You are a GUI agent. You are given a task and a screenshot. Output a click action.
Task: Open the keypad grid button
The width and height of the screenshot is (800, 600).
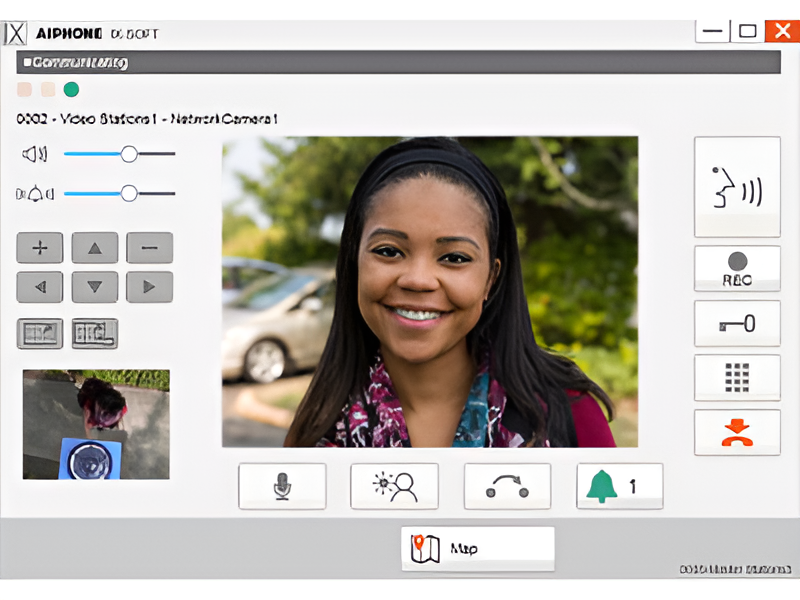click(737, 377)
